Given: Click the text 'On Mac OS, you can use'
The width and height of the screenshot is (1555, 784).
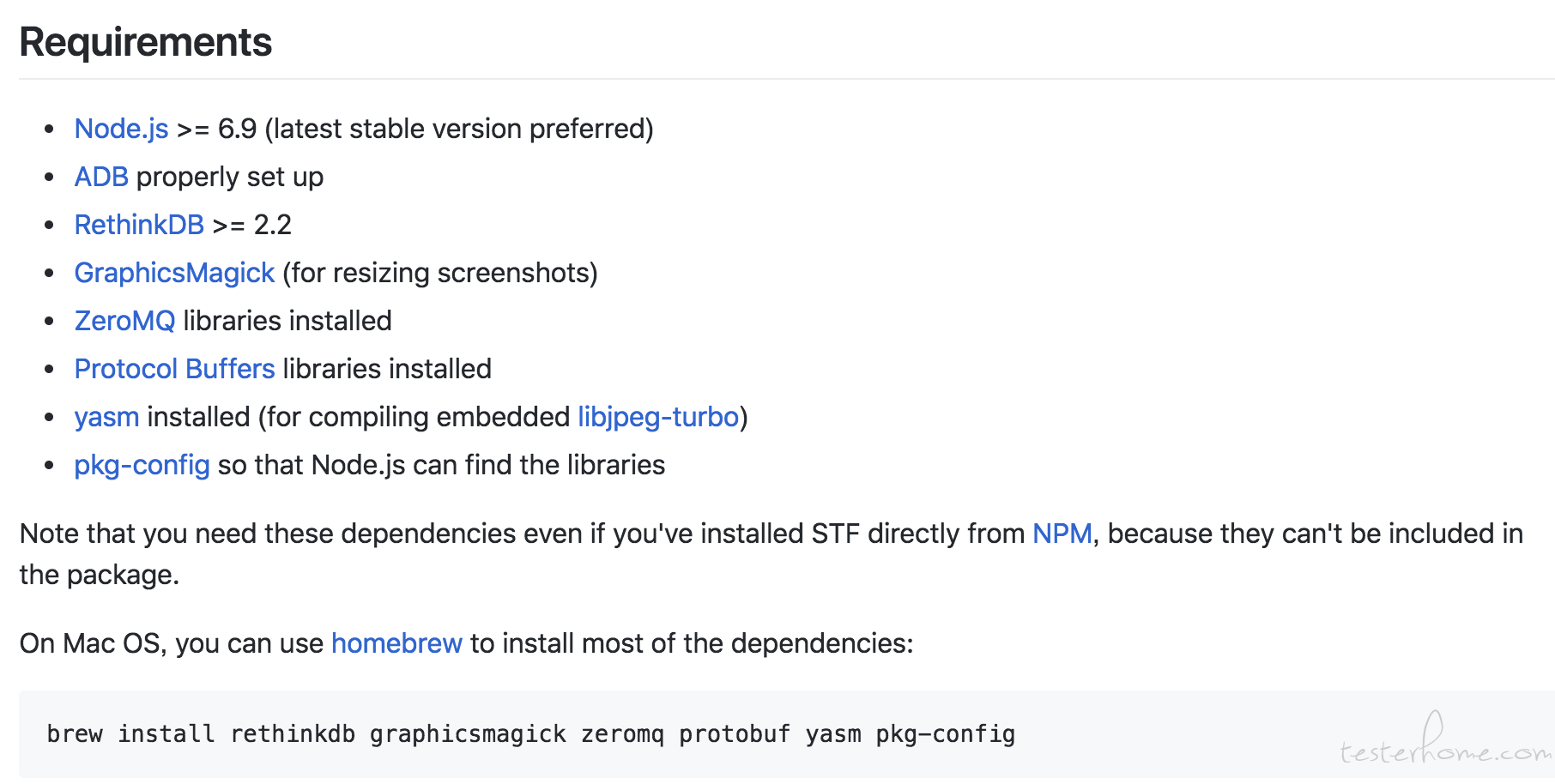Looking at the screenshot, I should click(172, 643).
